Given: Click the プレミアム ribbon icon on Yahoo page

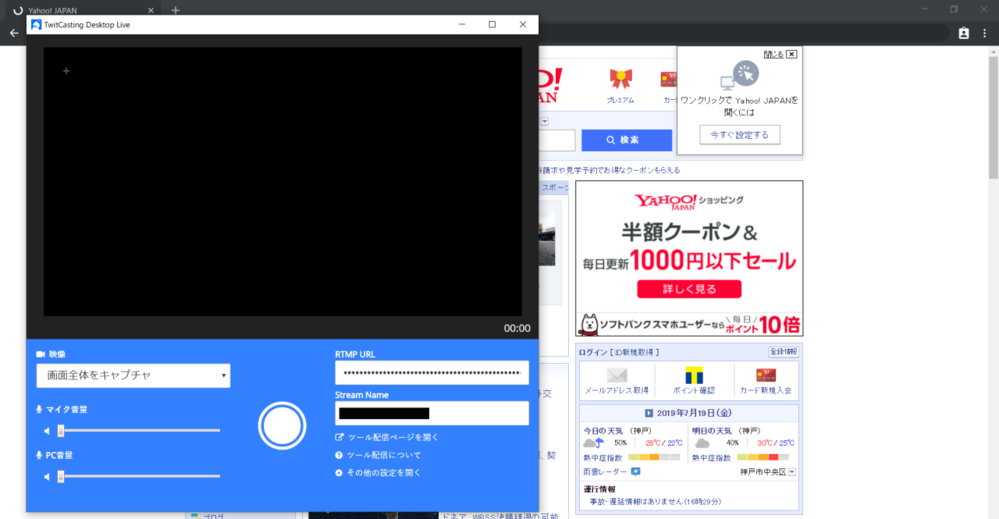Looking at the screenshot, I should pos(621,79).
